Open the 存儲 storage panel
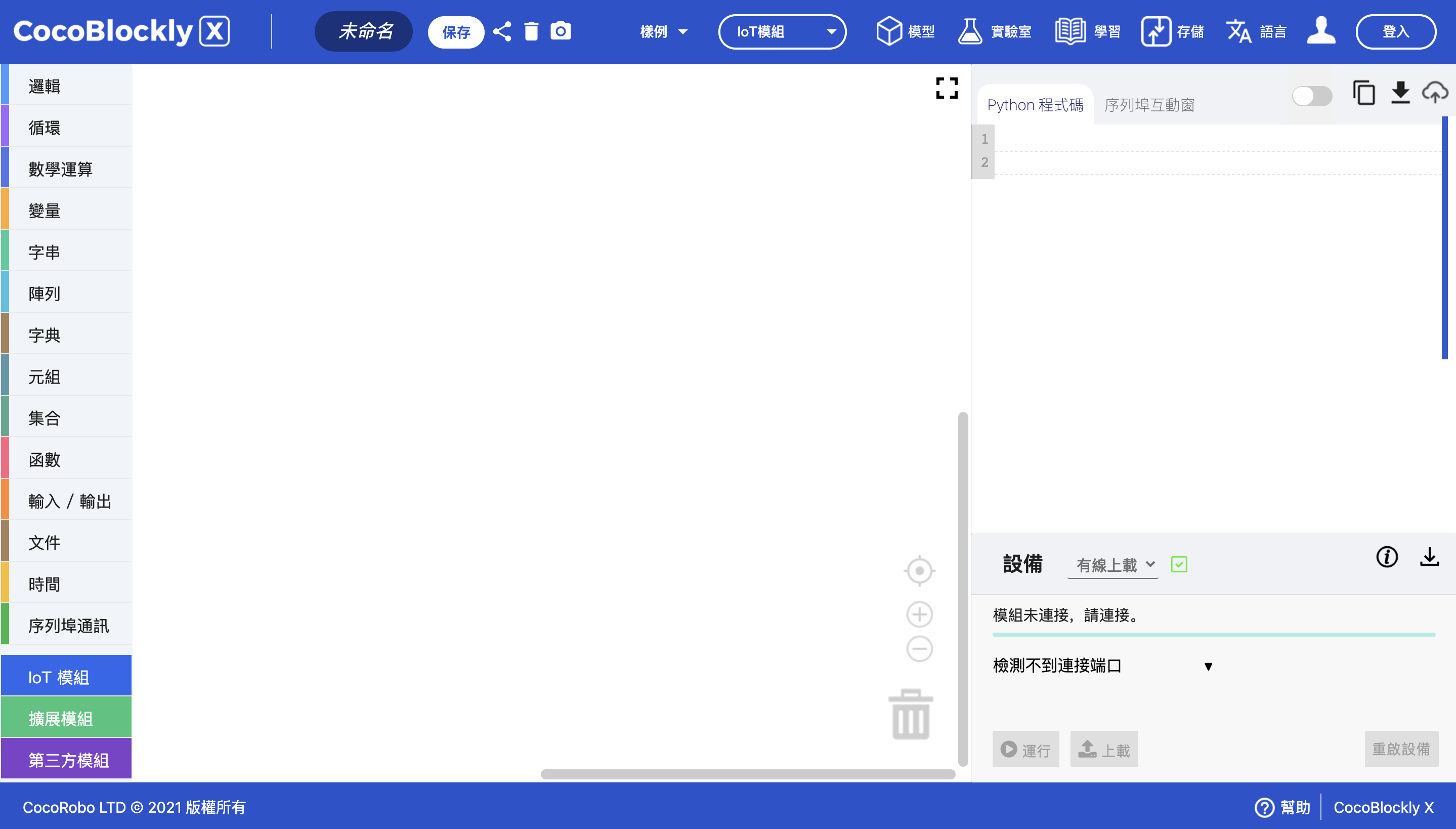The image size is (1456, 829). (1173, 31)
